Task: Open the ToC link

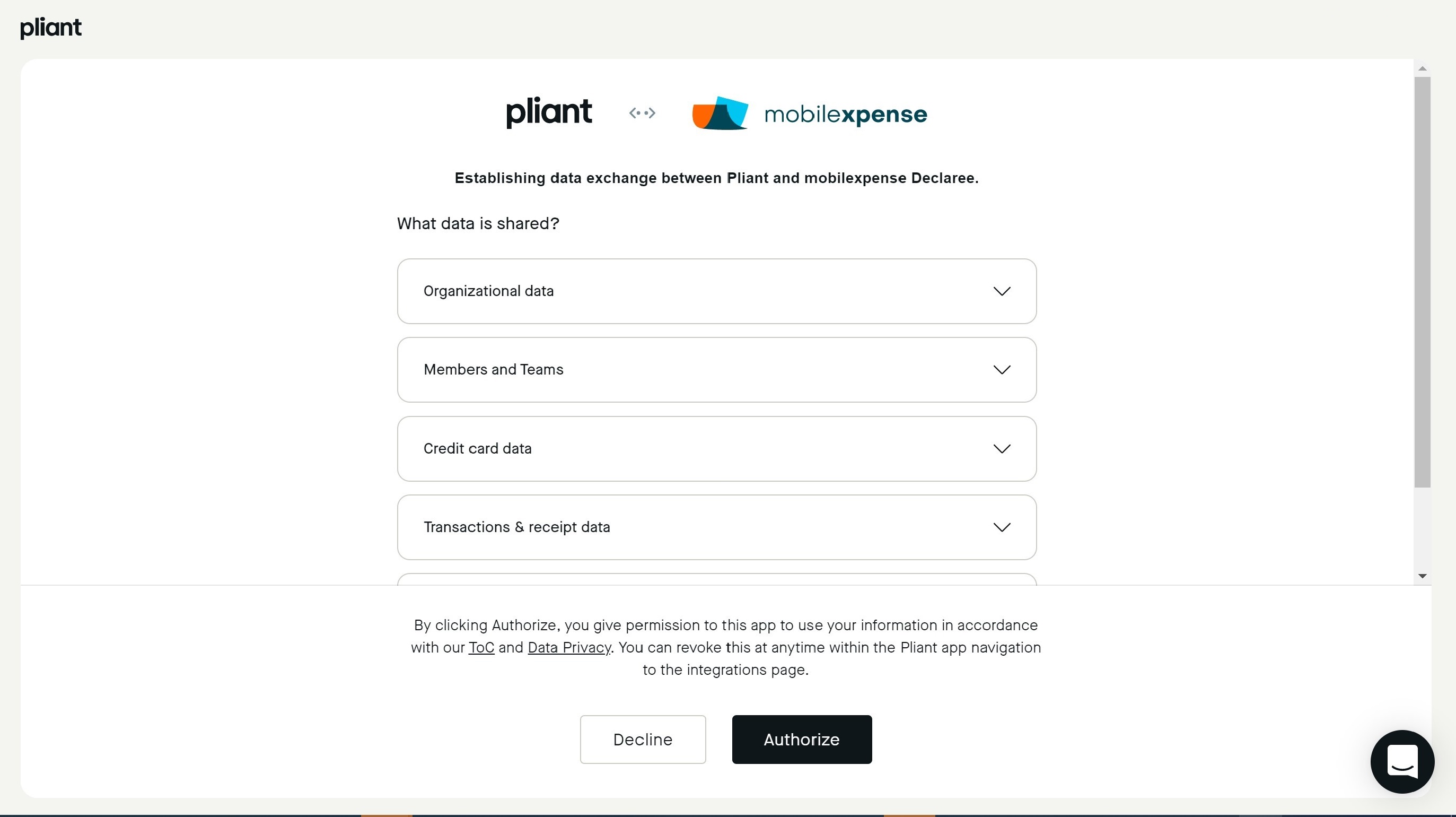Action: [481, 647]
